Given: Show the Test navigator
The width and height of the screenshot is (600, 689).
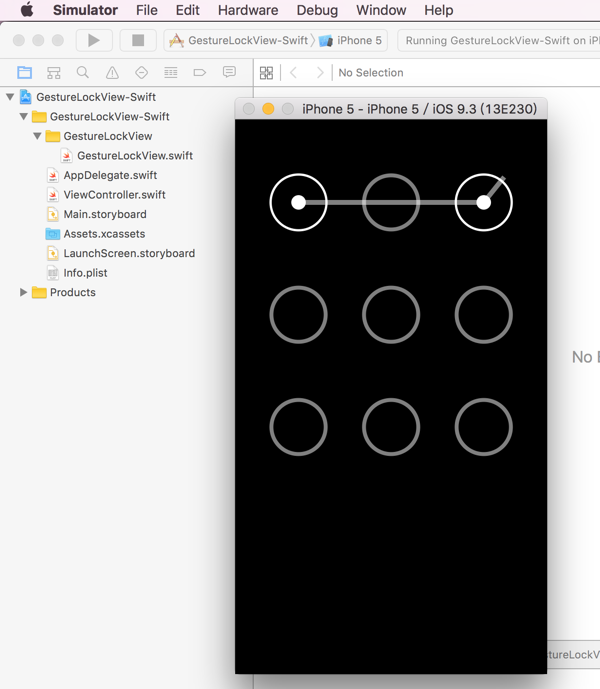Looking at the screenshot, I should [141, 73].
